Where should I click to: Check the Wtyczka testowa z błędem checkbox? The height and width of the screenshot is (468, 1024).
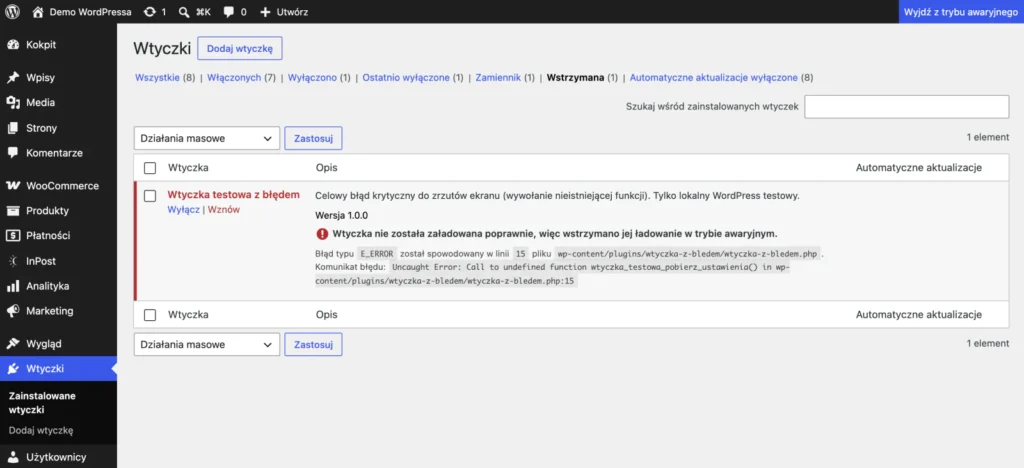pyautogui.click(x=150, y=195)
